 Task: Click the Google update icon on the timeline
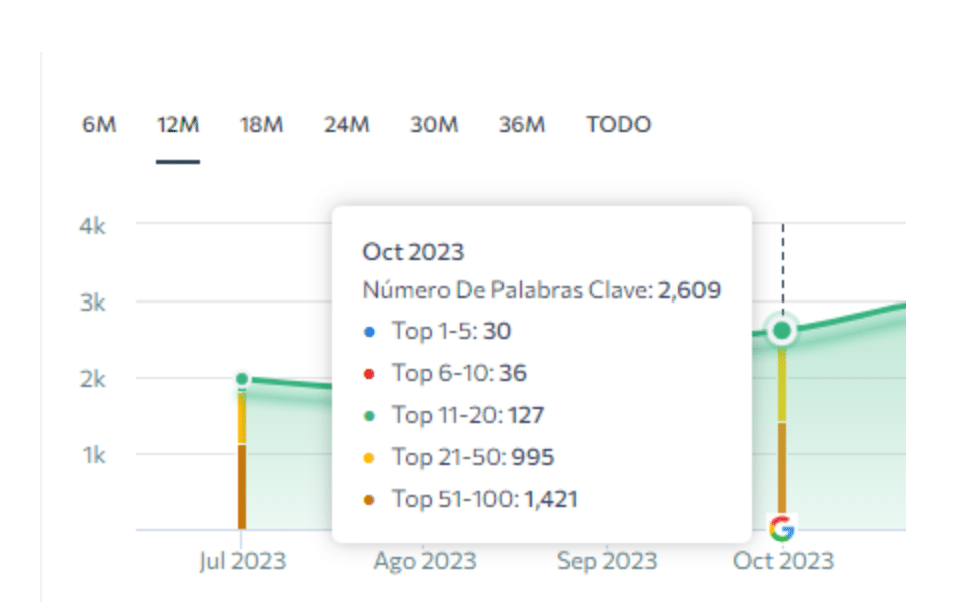[782, 527]
